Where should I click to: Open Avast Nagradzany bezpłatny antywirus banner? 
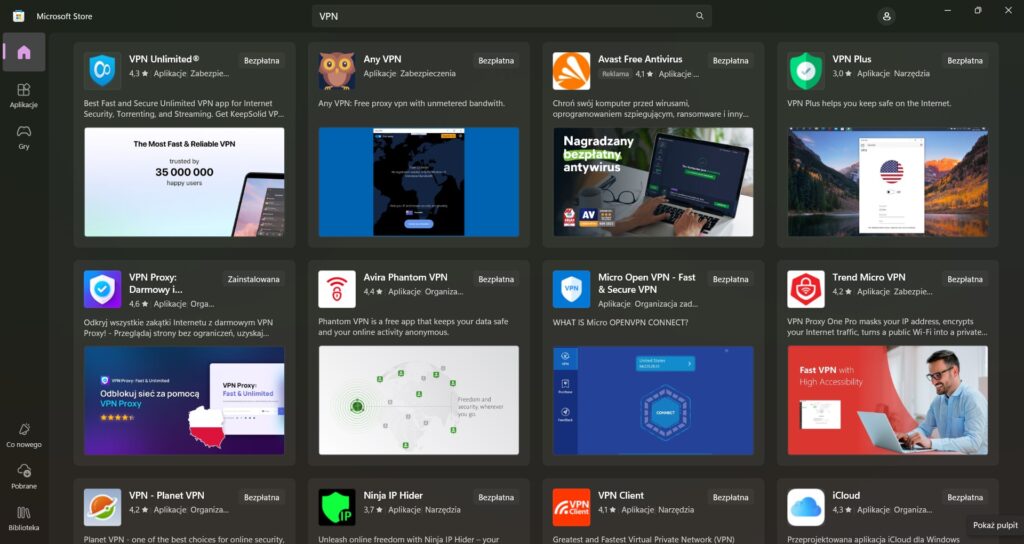click(653, 182)
